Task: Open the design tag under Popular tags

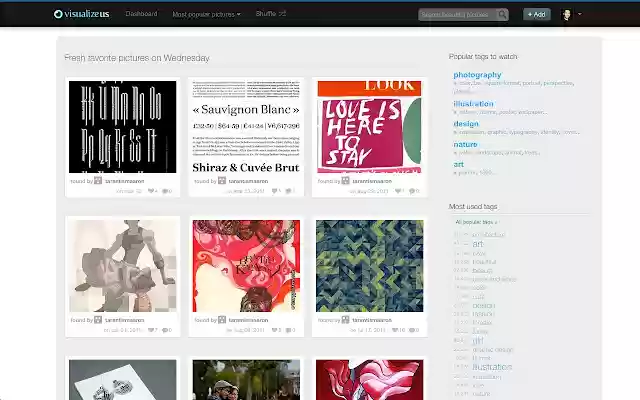Action: [x=466, y=124]
